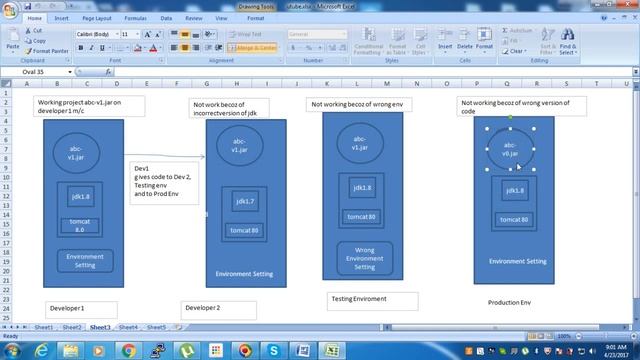Open the Name Box dropdown arrow

[70, 72]
